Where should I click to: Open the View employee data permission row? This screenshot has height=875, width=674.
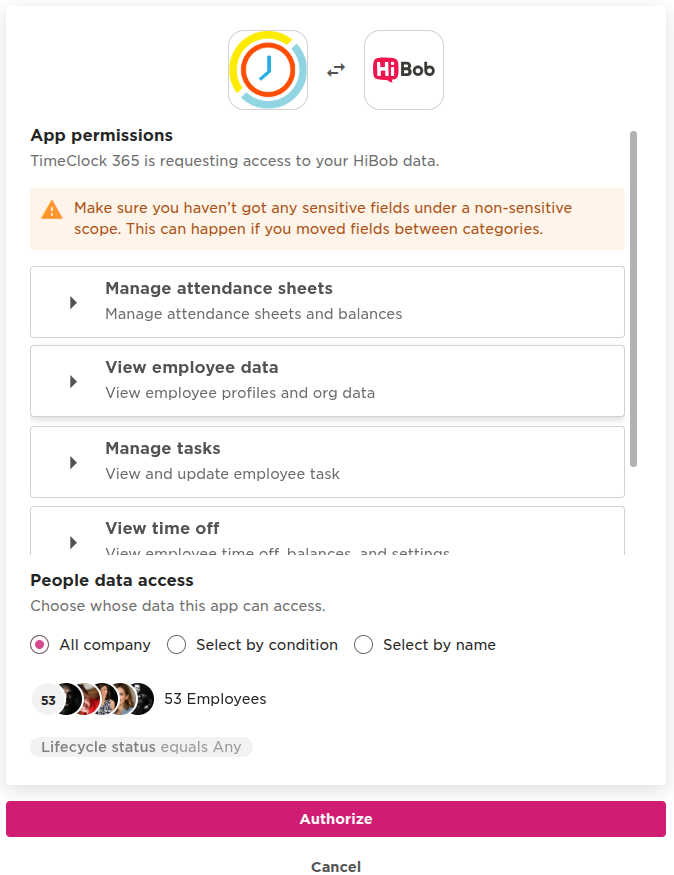tap(327, 380)
